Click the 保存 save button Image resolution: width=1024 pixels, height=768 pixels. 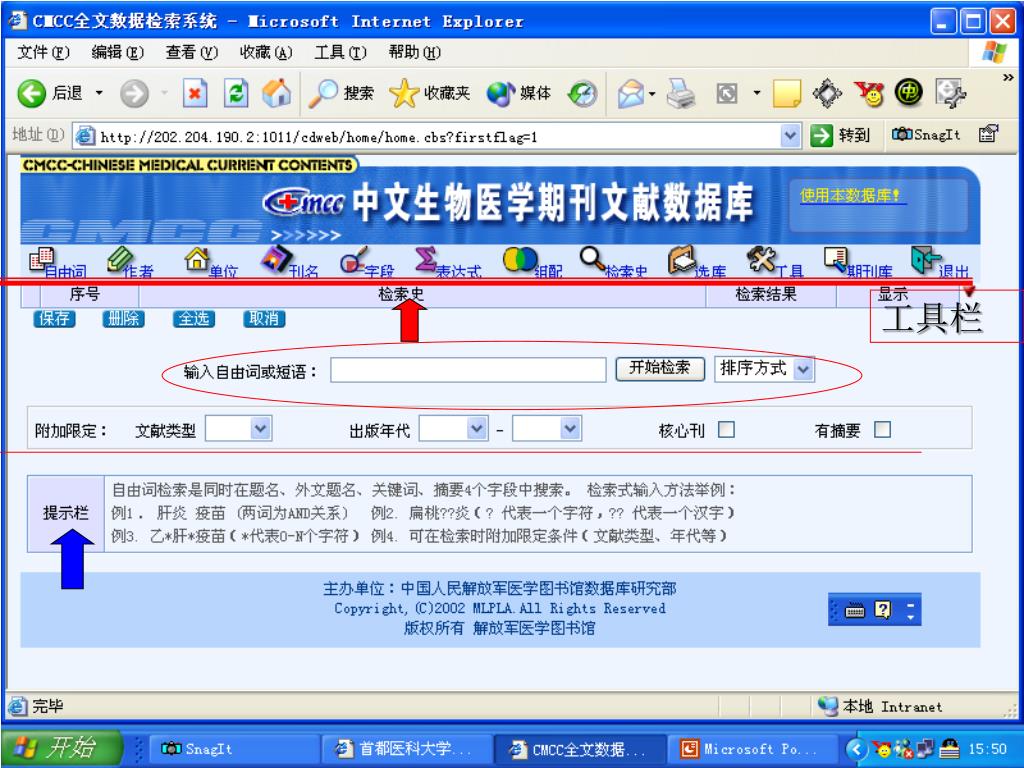(x=54, y=319)
